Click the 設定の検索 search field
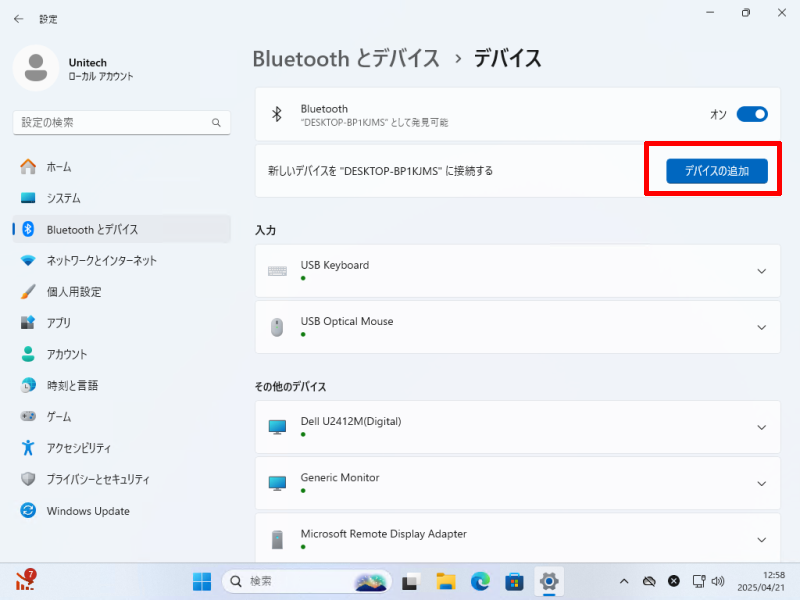 click(121, 122)
